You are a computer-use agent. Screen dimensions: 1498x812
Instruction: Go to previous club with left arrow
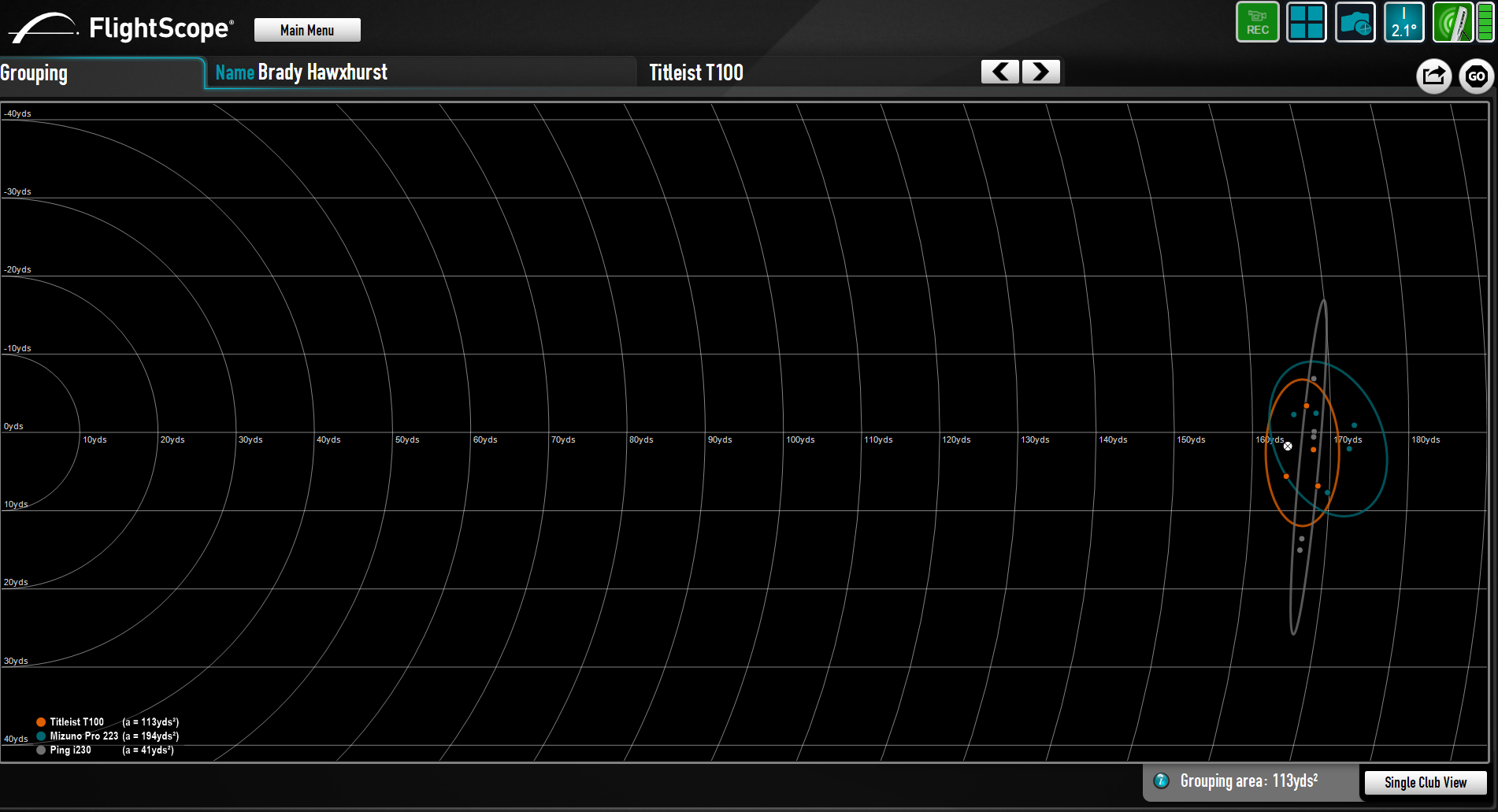point(1000,72)
